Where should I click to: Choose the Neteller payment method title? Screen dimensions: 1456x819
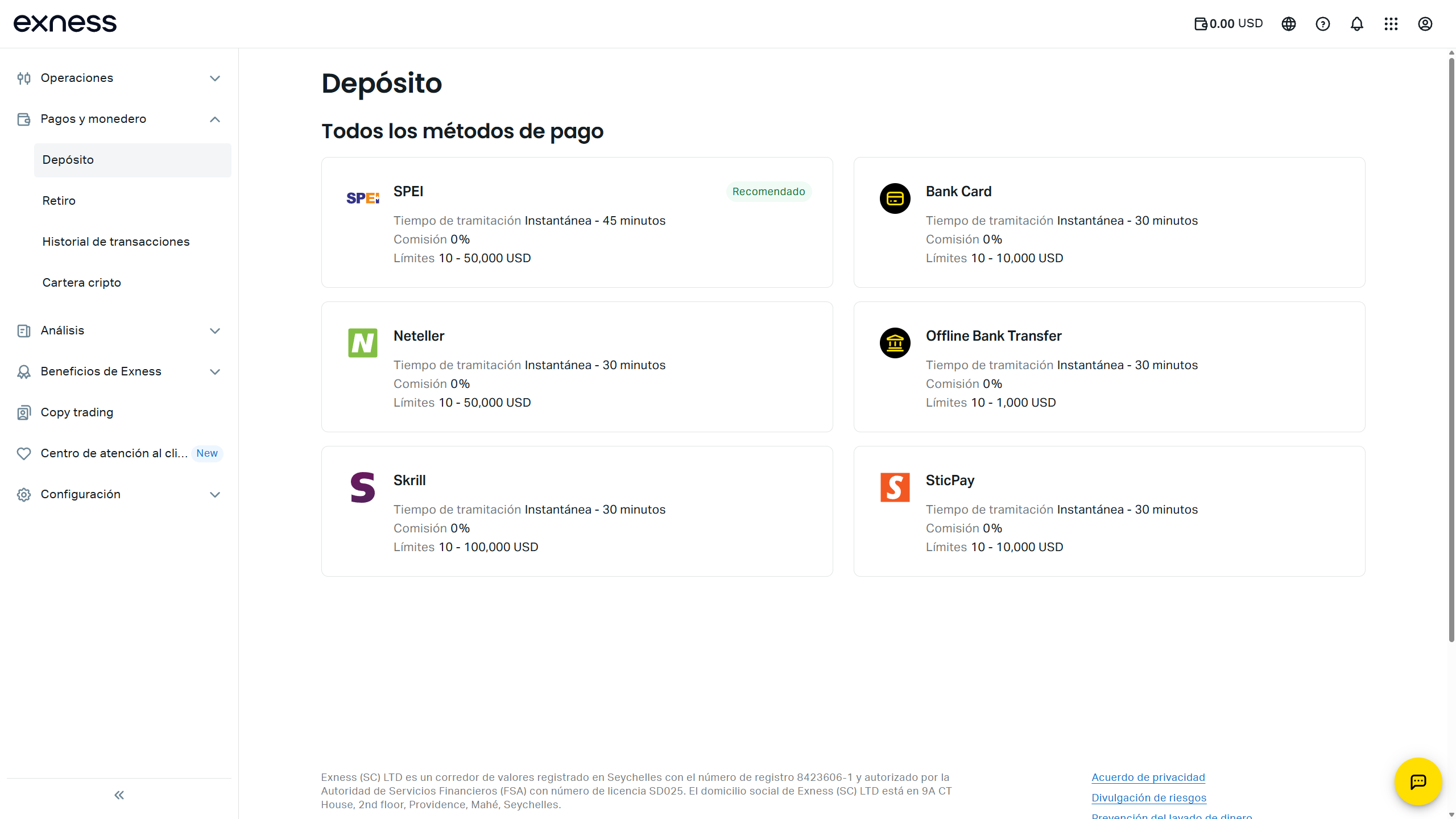tap(419, 336)
